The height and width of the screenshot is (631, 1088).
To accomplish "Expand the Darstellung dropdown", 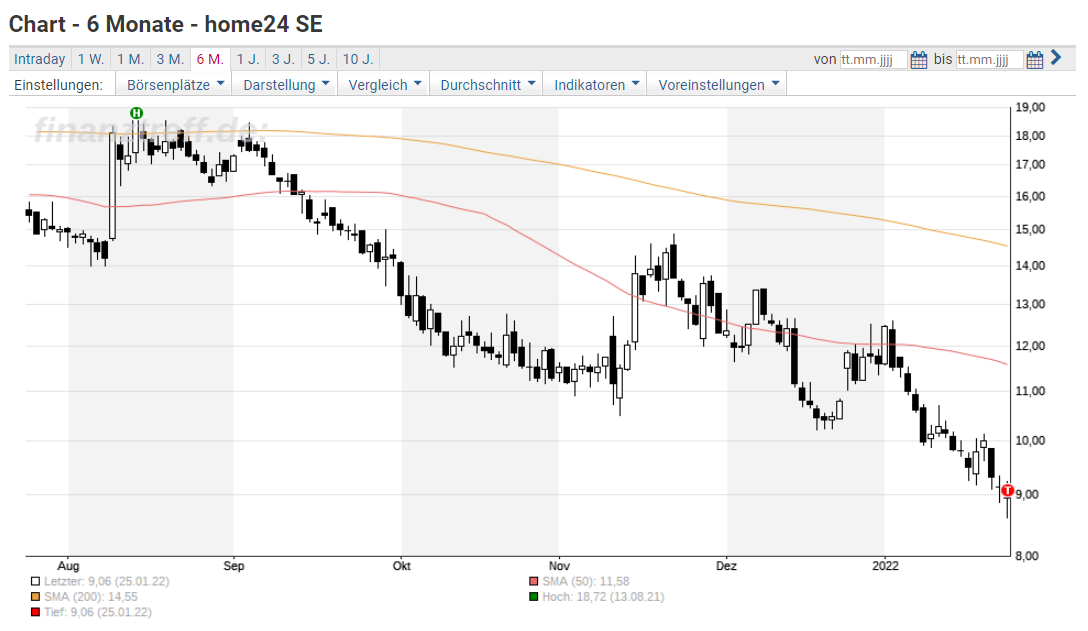I will click(285, 85).
